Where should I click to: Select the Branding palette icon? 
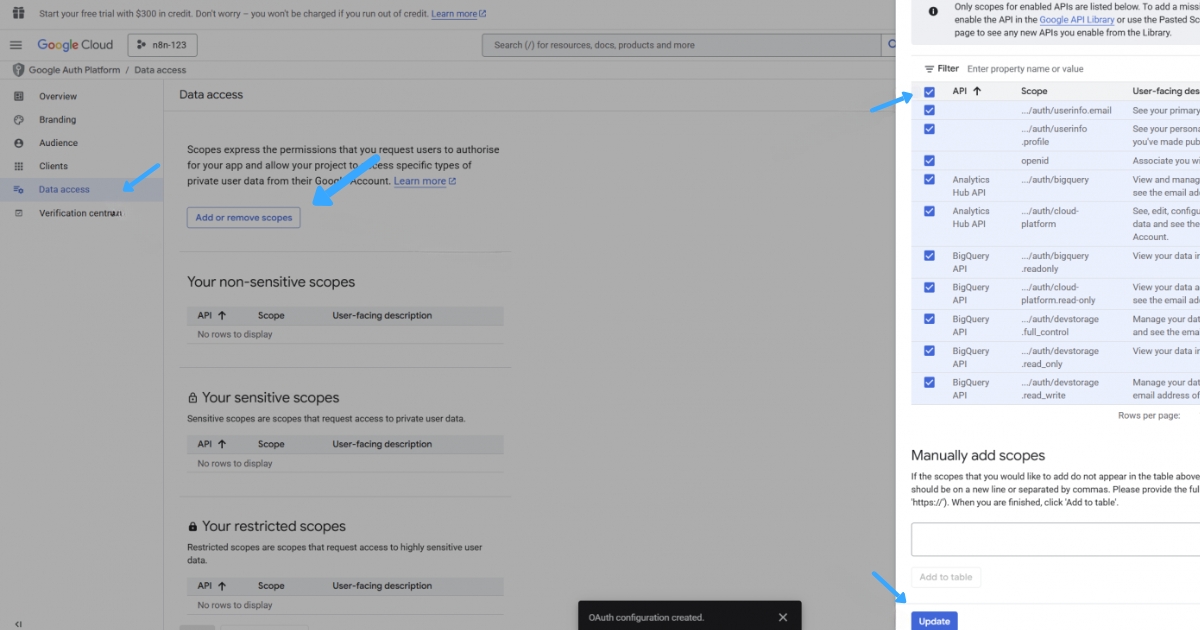[19, 119]
